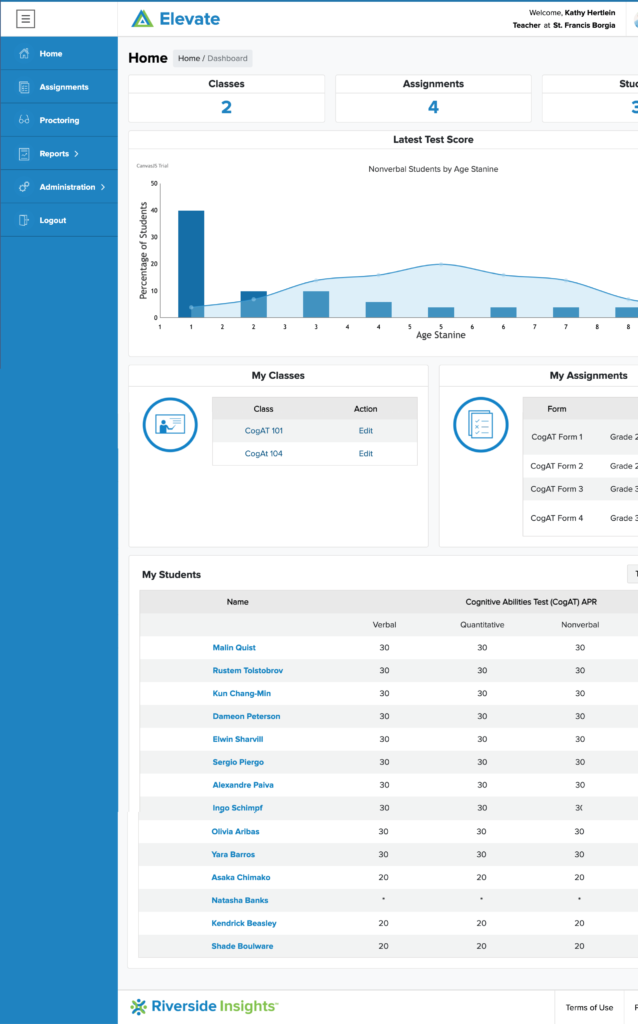Click Edit for CogAT 101
The width and height of the screenshot is (638, 1024).
[x=366, y=430]
